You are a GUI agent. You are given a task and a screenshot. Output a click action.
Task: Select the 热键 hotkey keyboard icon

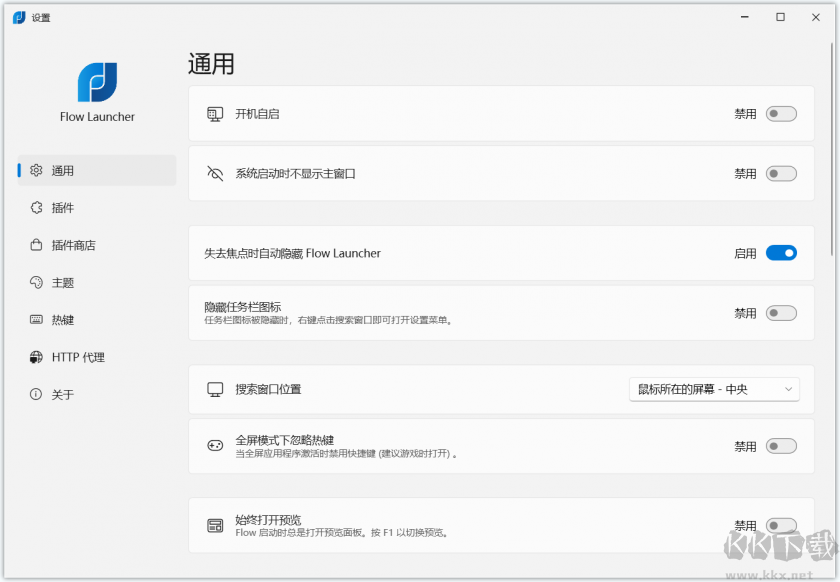[x=36, y=319]
